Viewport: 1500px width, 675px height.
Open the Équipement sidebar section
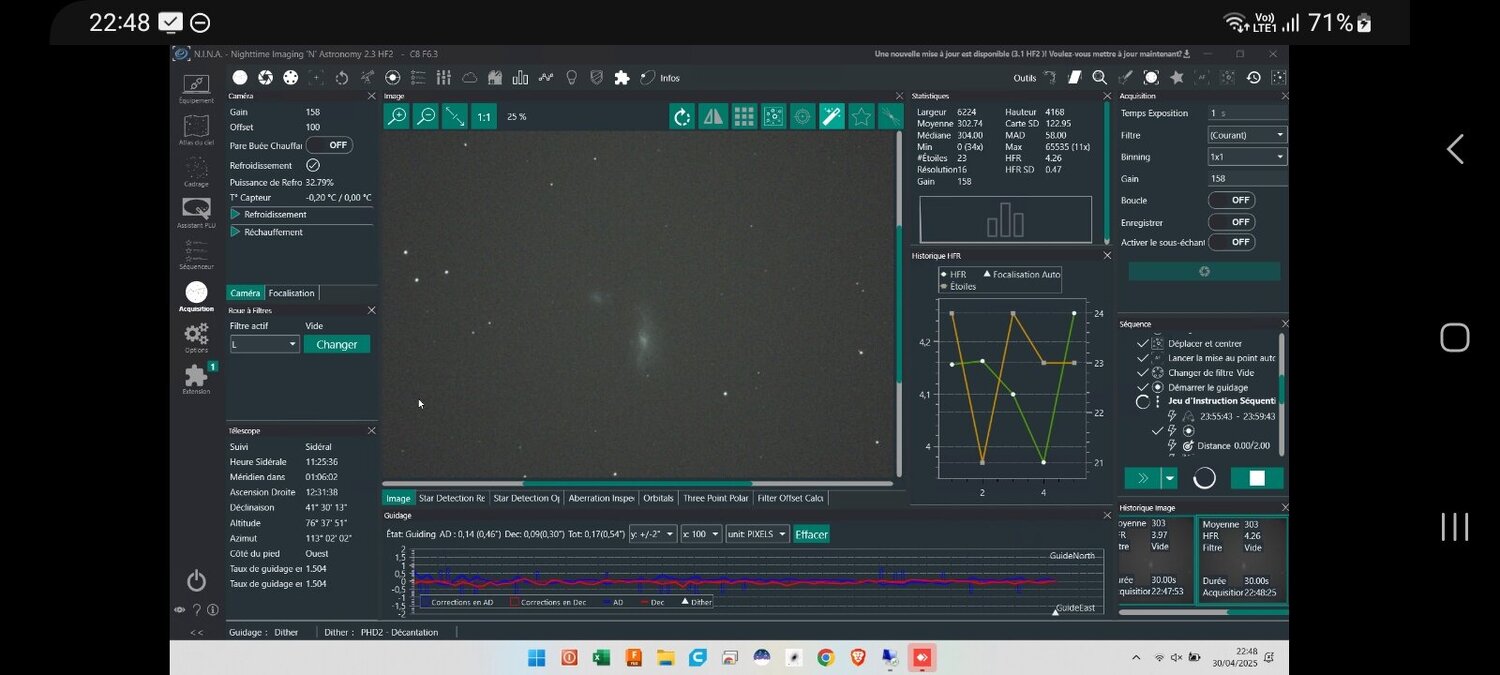pyautogui.click(x=196, y=88)
